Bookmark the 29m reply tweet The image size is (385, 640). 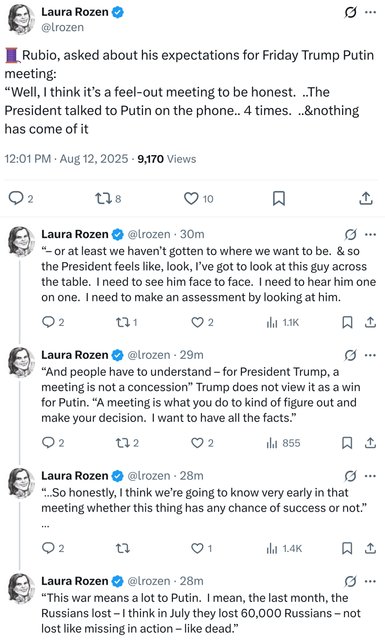pos(347,443)
